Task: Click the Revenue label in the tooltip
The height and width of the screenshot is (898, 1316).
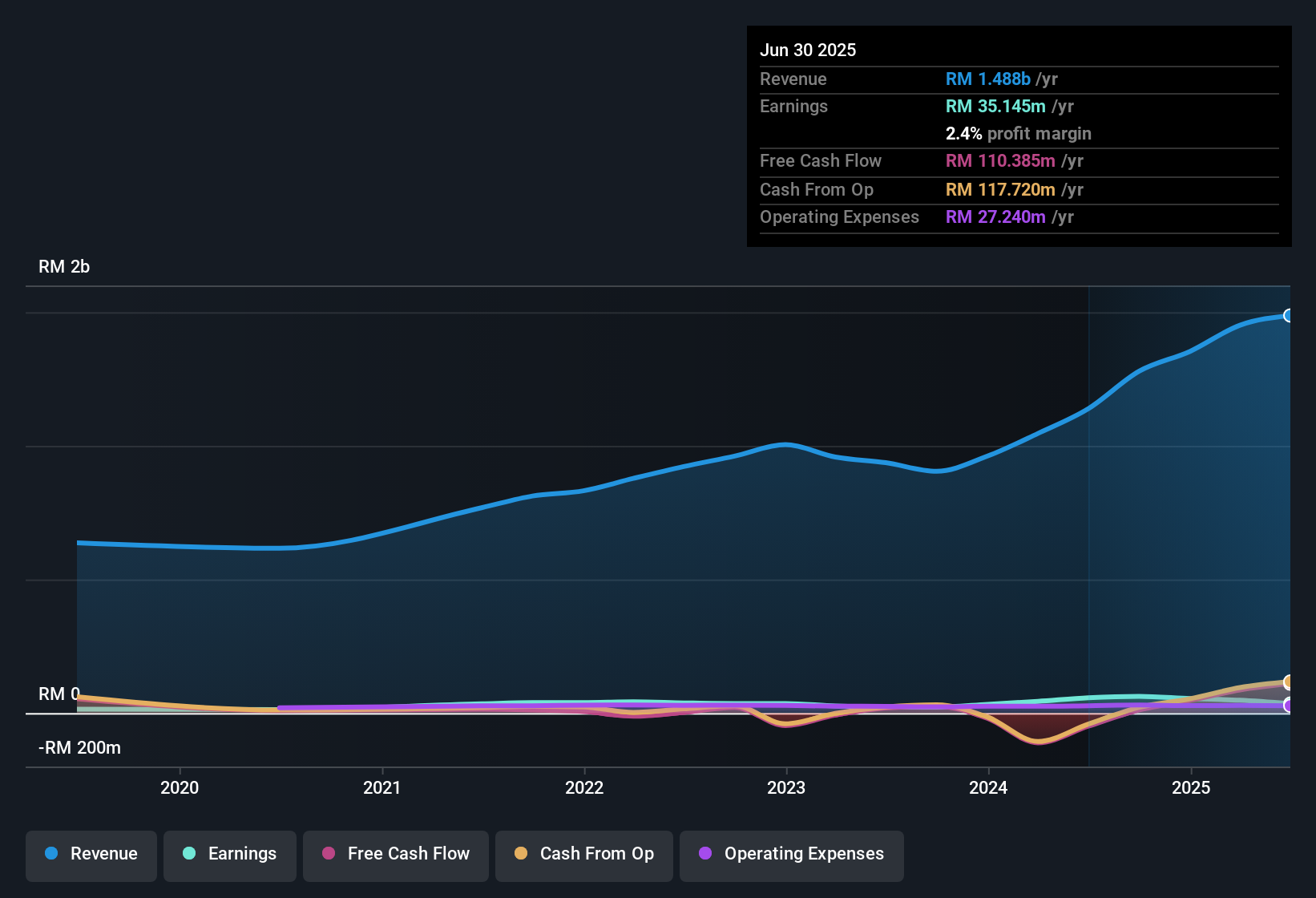Action: click(x=793, y=79)
